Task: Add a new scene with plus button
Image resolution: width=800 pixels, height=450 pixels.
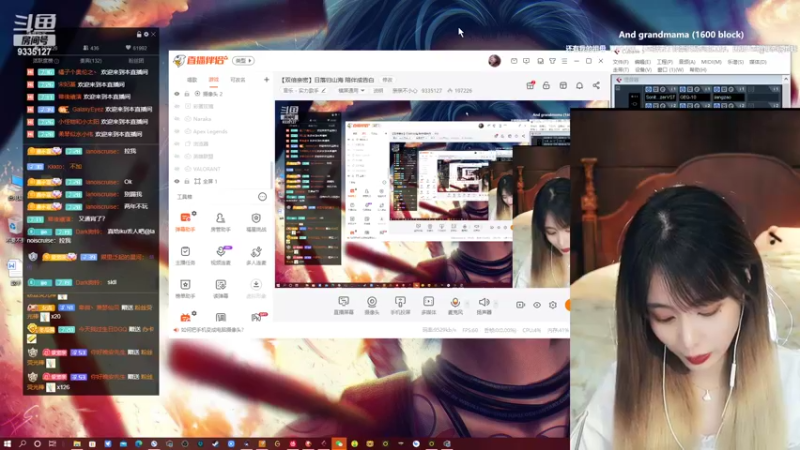Action: point(266,80)
